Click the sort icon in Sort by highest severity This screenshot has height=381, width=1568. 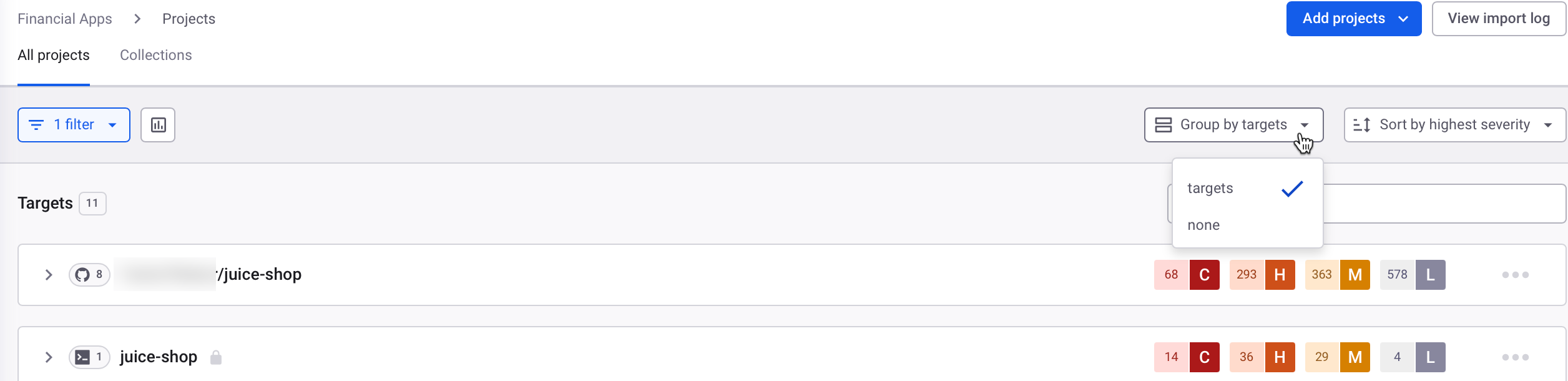coord(1361,124)
